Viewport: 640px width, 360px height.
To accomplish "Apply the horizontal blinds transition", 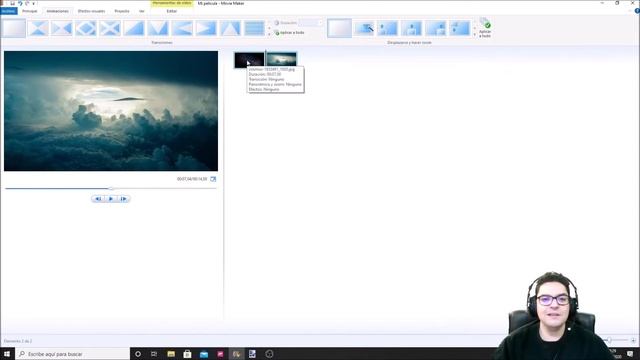I will click(254, 28).
